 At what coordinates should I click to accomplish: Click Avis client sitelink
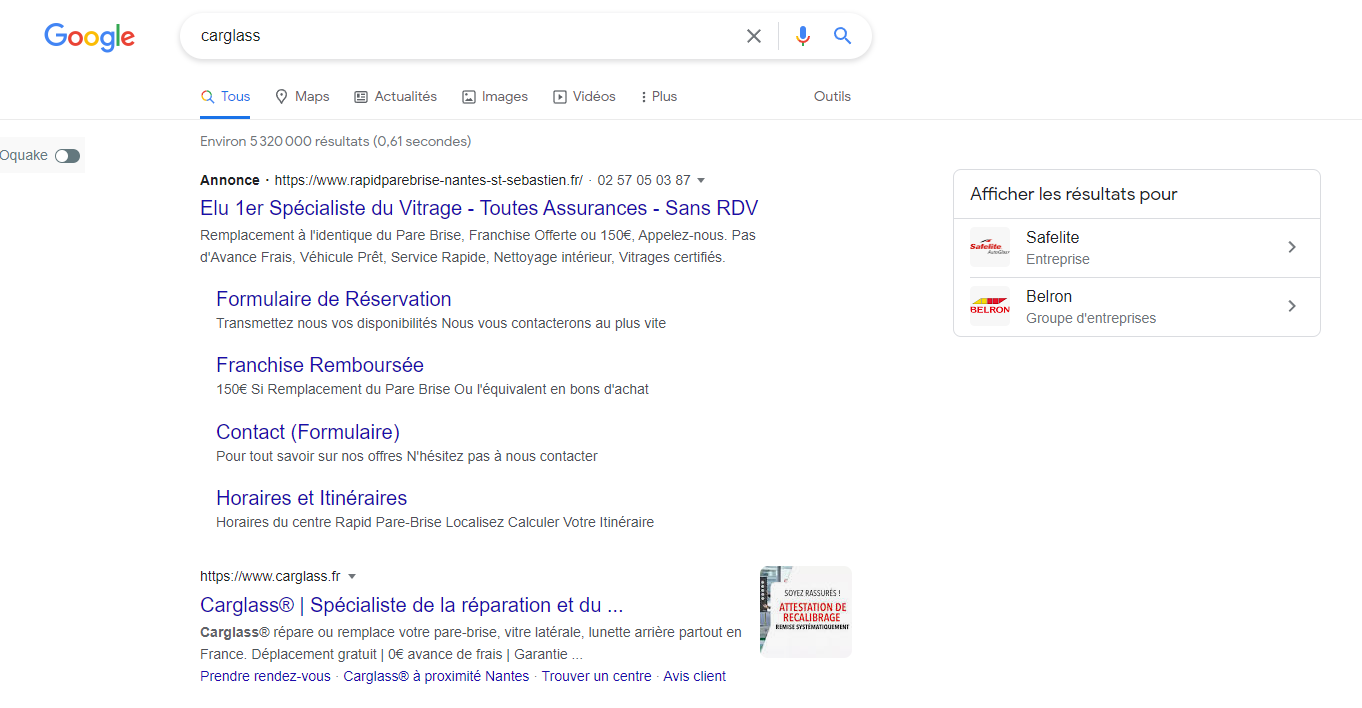694,676
